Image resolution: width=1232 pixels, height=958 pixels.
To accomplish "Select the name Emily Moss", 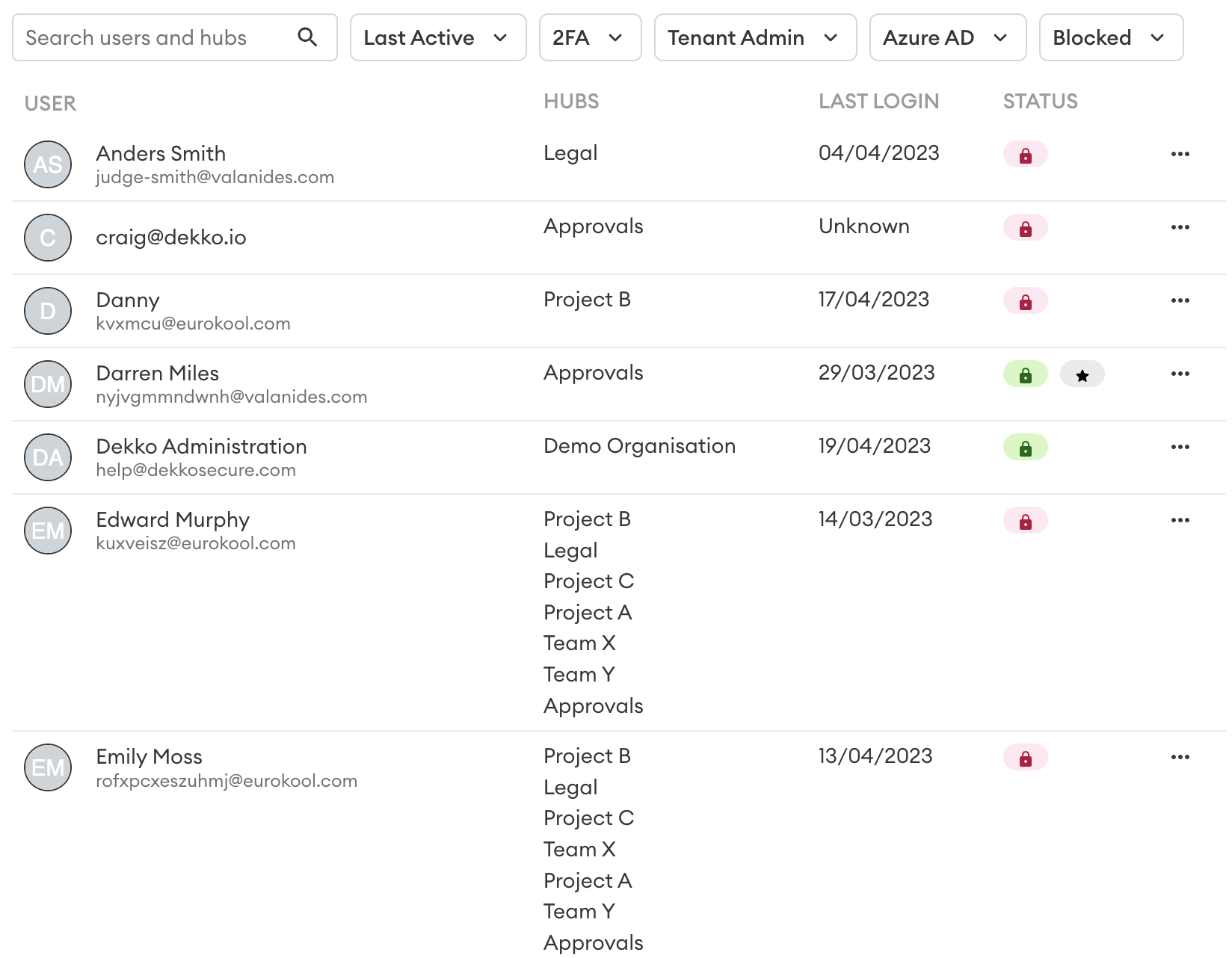I will click(149, 757).
